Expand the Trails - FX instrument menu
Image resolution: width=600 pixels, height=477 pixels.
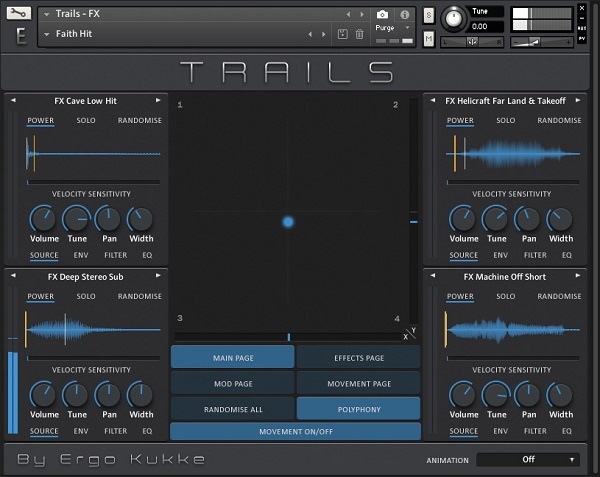click(x=47, y=15)
